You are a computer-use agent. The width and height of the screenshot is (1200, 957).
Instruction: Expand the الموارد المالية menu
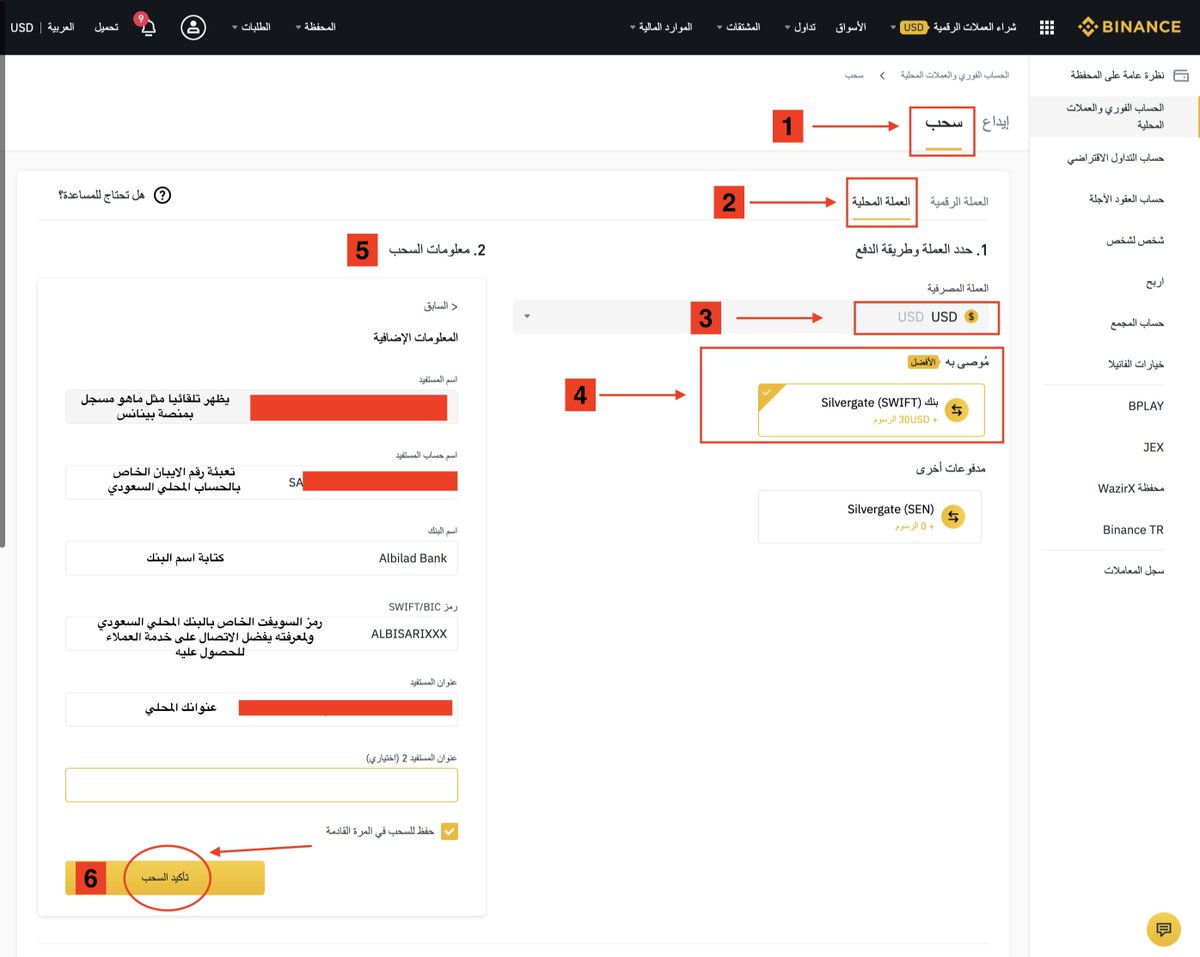(662, 27)
